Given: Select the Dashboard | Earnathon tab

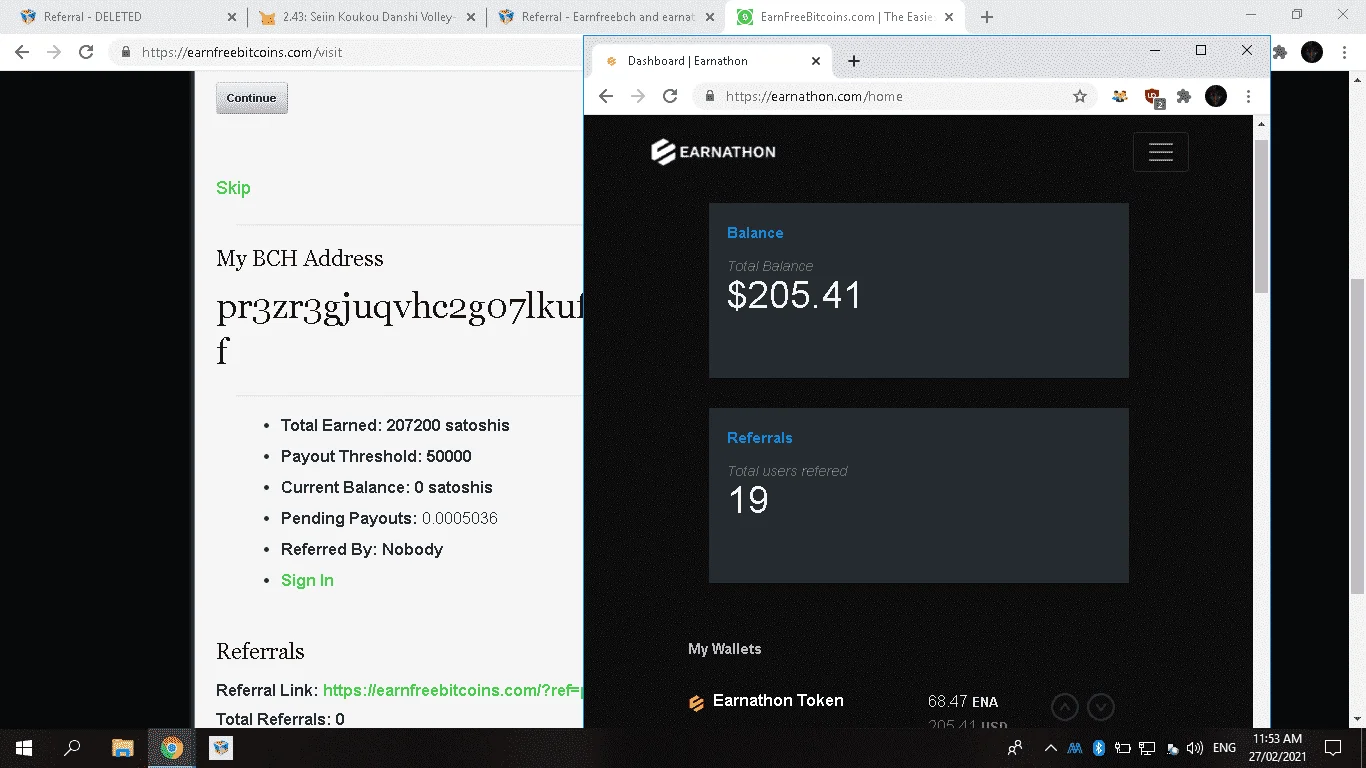Looking at the screenshot, I should point(712,61).
